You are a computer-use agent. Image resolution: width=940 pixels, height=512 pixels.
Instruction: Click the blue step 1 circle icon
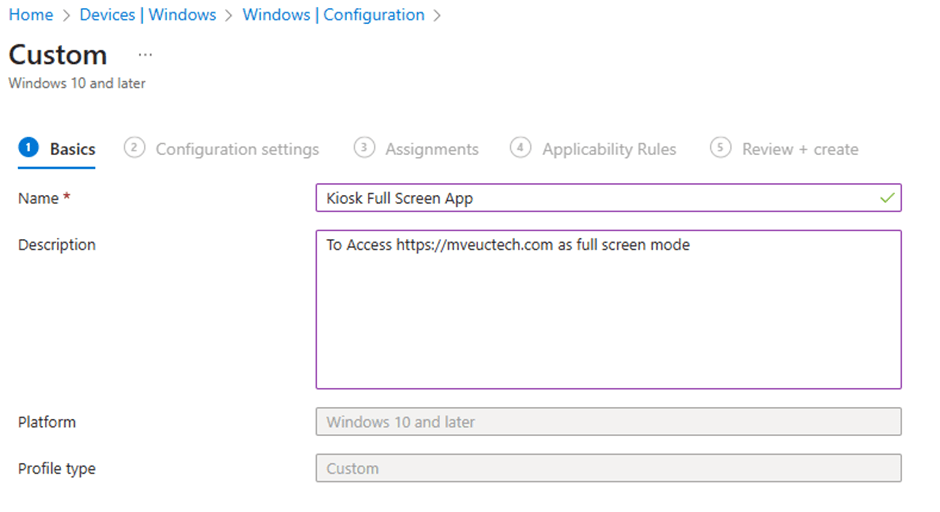coord(29,148)
